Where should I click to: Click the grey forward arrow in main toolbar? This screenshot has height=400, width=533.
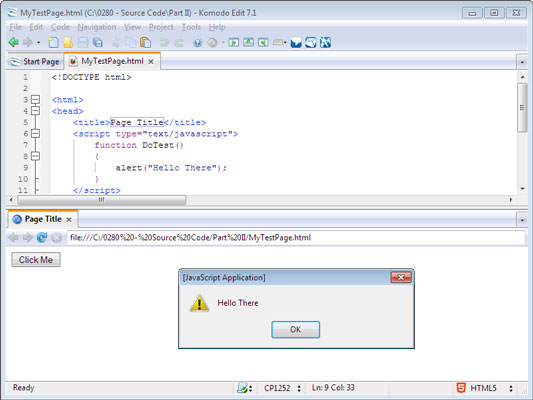[28, 42]
